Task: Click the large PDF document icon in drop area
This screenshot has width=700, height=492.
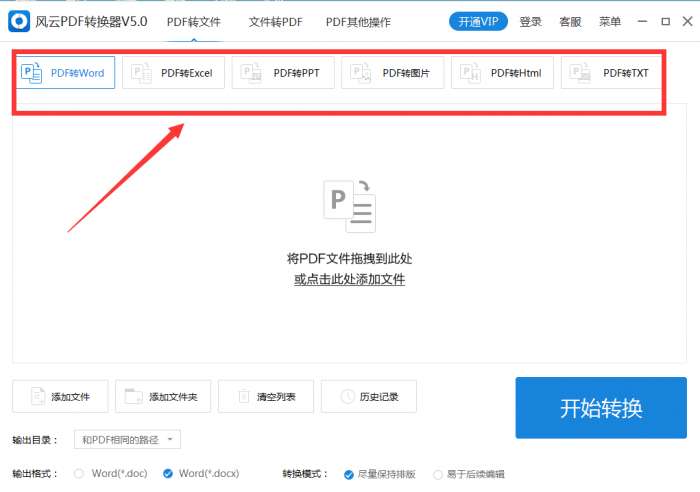Action: [350, 206]
